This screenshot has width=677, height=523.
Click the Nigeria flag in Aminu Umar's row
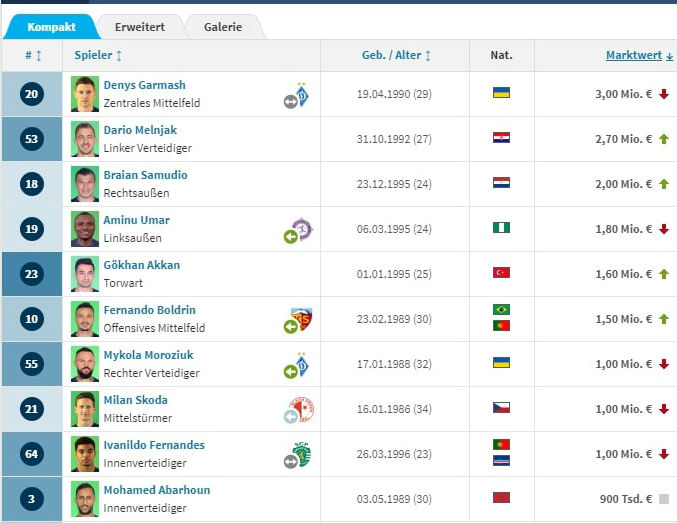point(501,228)
